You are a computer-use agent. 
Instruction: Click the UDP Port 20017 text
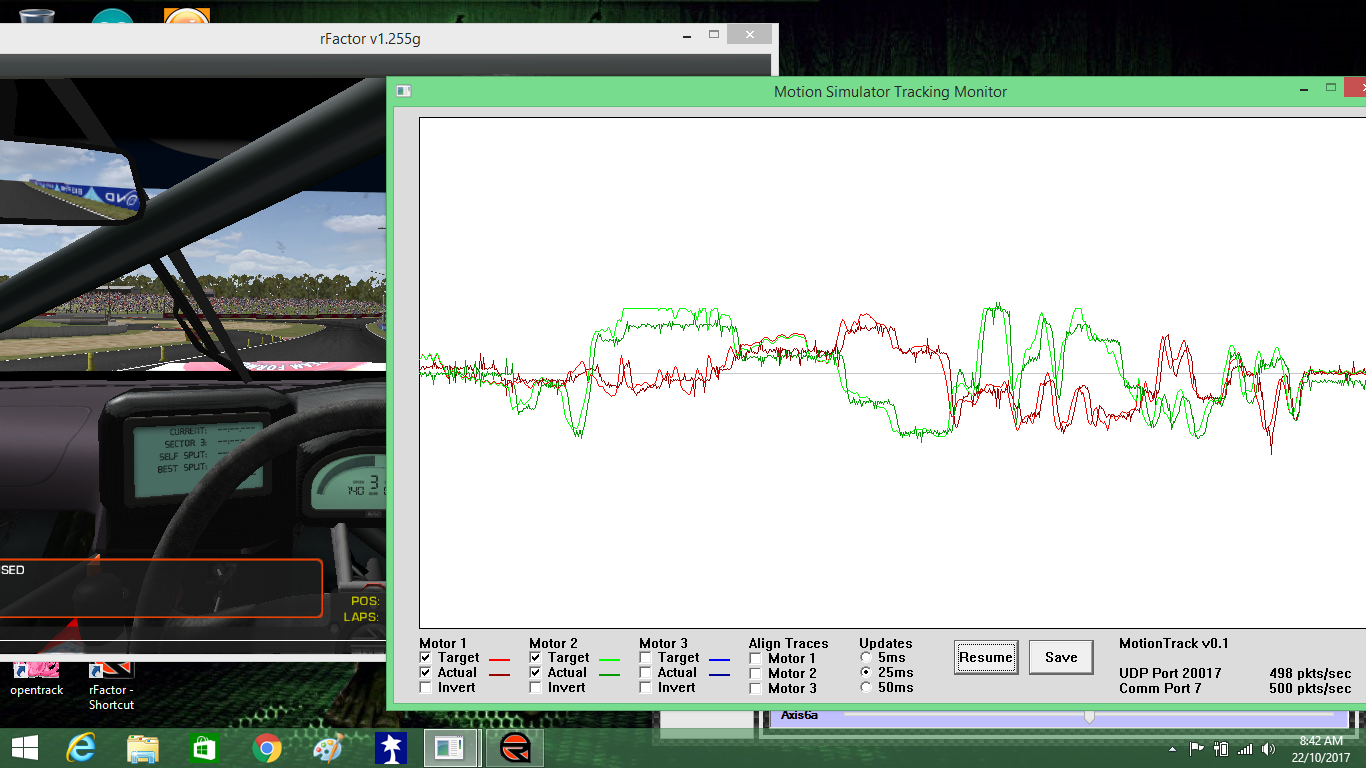click(x=1170, y=673)
